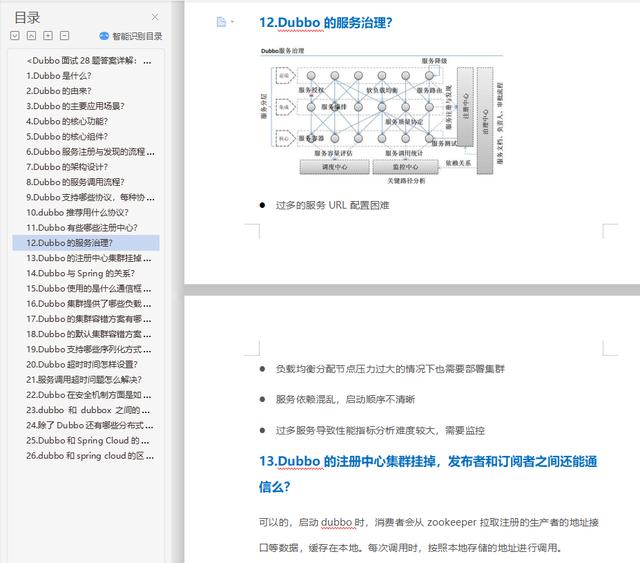The height and width of the screenshot is (563, 640).
Task: Select outline item 9.Dubbo 支持哪些协议
Action: [x=90, y=197]
